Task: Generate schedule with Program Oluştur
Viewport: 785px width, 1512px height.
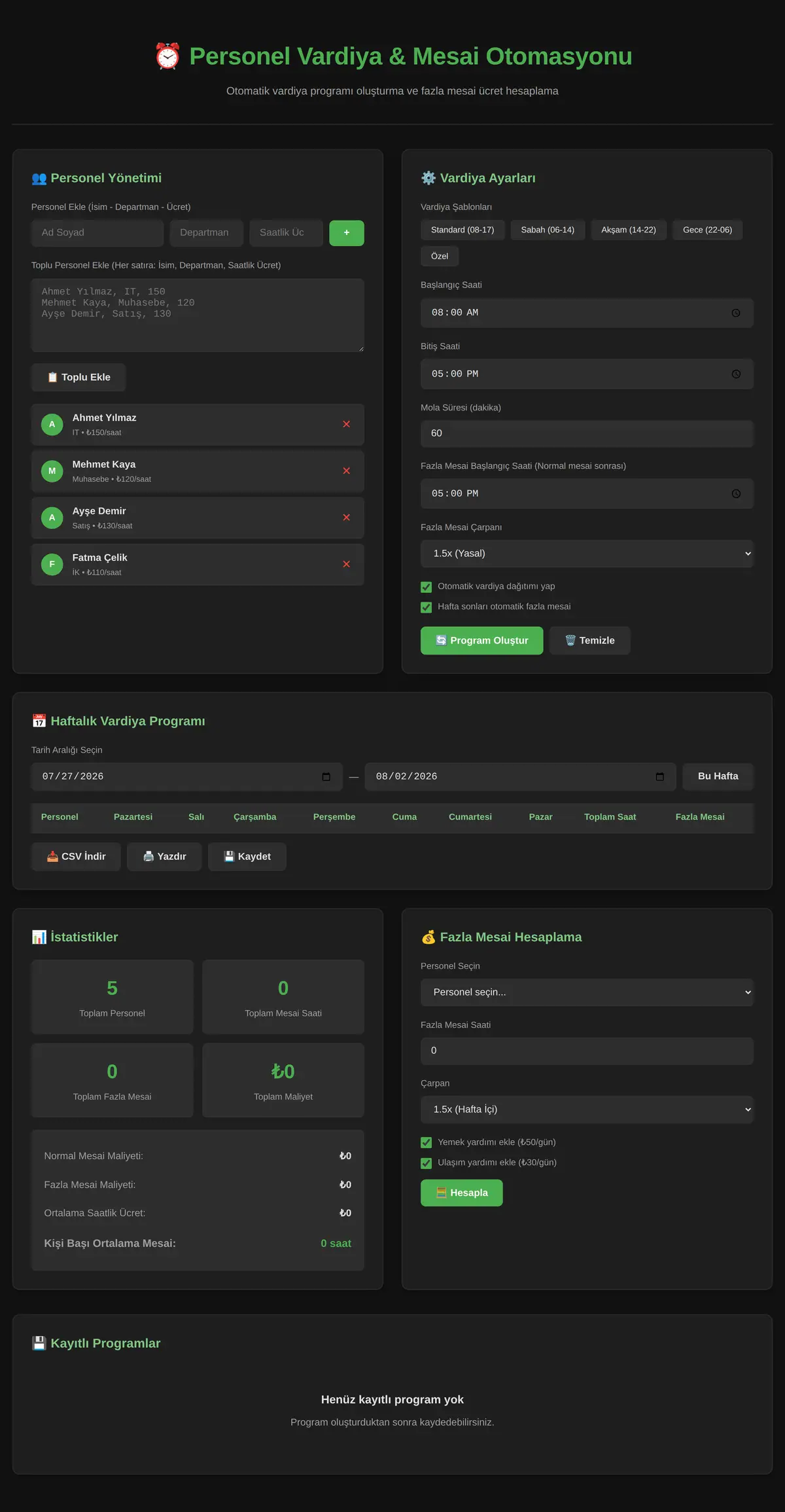Action: click(x=481, y=641)
